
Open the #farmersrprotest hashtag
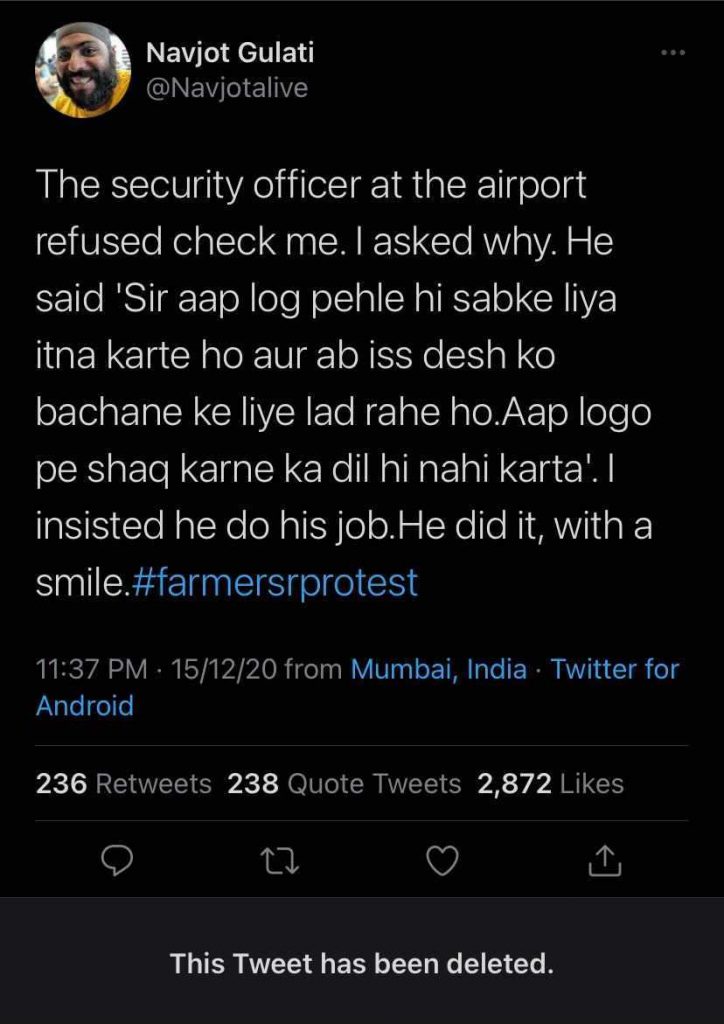pyautogui.click(x=274, y=582)
